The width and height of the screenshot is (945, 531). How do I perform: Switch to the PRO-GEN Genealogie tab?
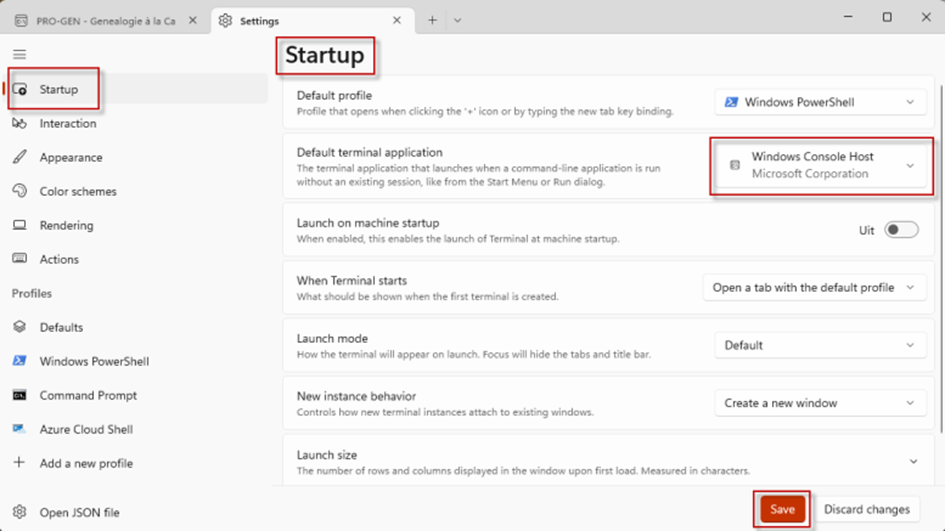(x=98, y=20)
